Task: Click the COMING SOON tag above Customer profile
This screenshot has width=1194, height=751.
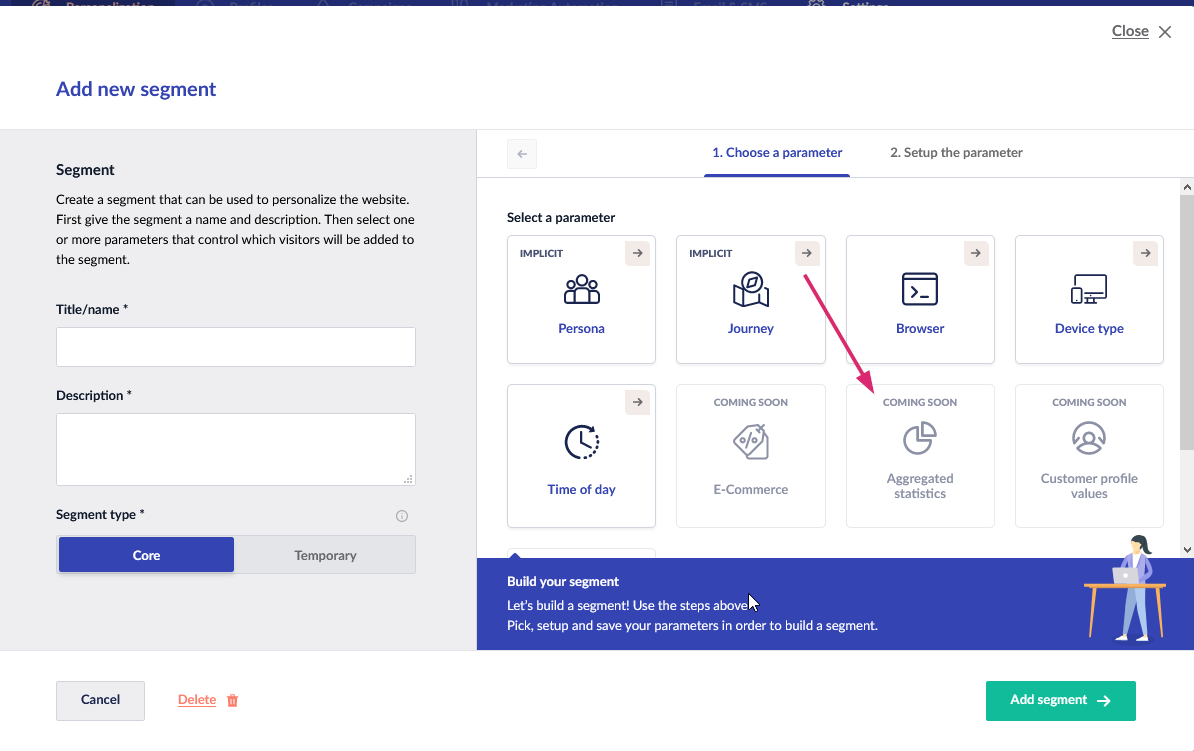Action: (x=1089, y=402)
